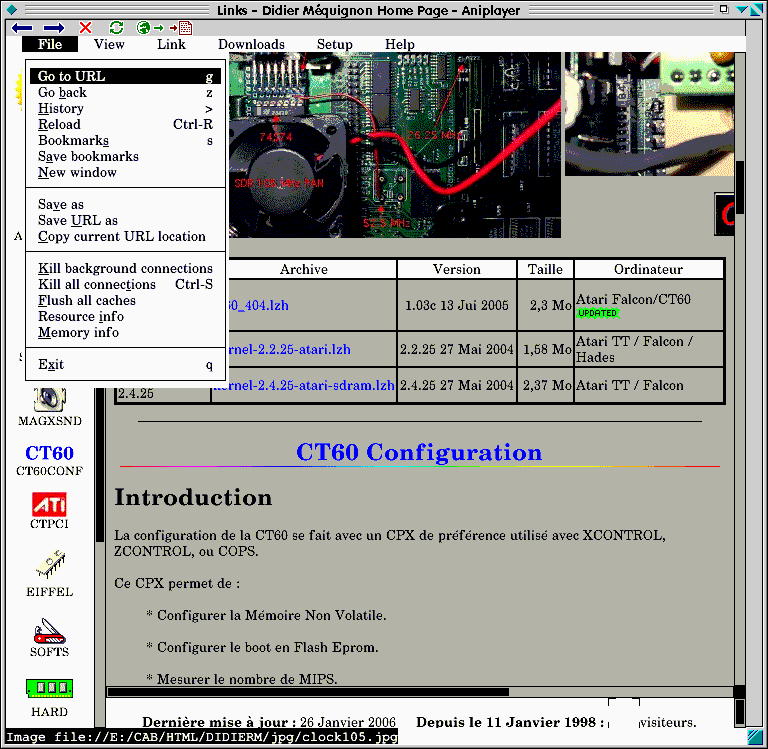Click the horizontal scrollbar thumb
The width and height of the screenshot is (768, 749).
[308, 692]
